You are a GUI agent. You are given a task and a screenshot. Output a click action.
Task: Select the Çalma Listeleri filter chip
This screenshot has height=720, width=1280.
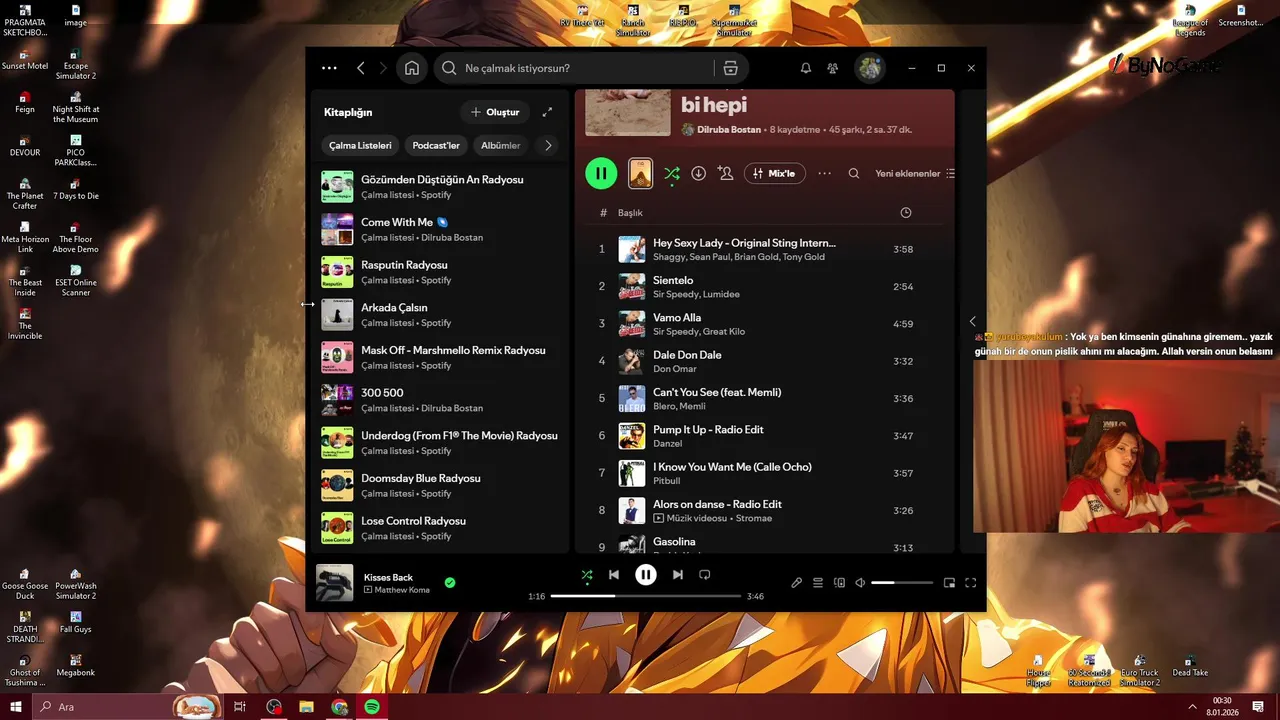[360, 145]
